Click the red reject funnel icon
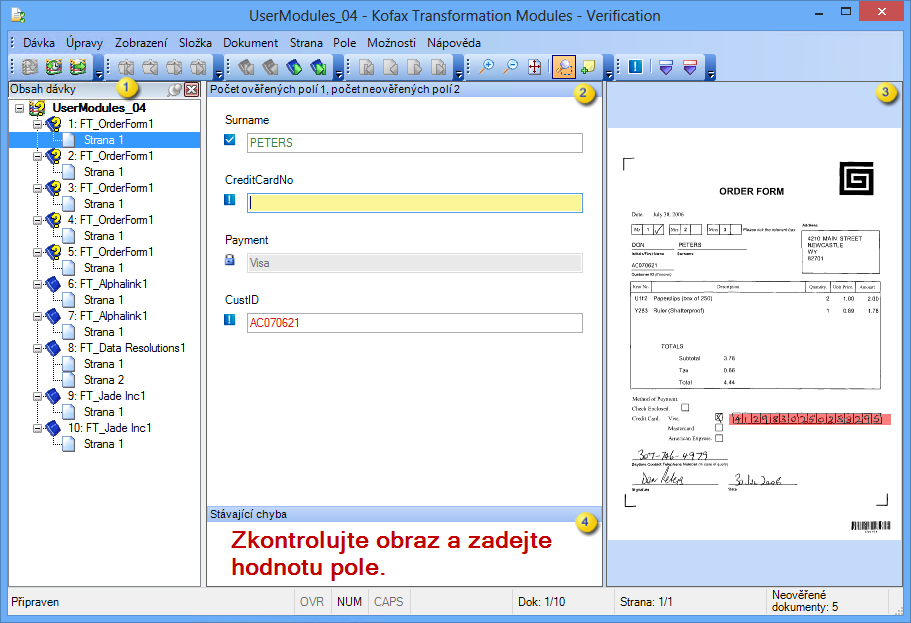This screenshot has width=911, height=623. click(690, 67)
